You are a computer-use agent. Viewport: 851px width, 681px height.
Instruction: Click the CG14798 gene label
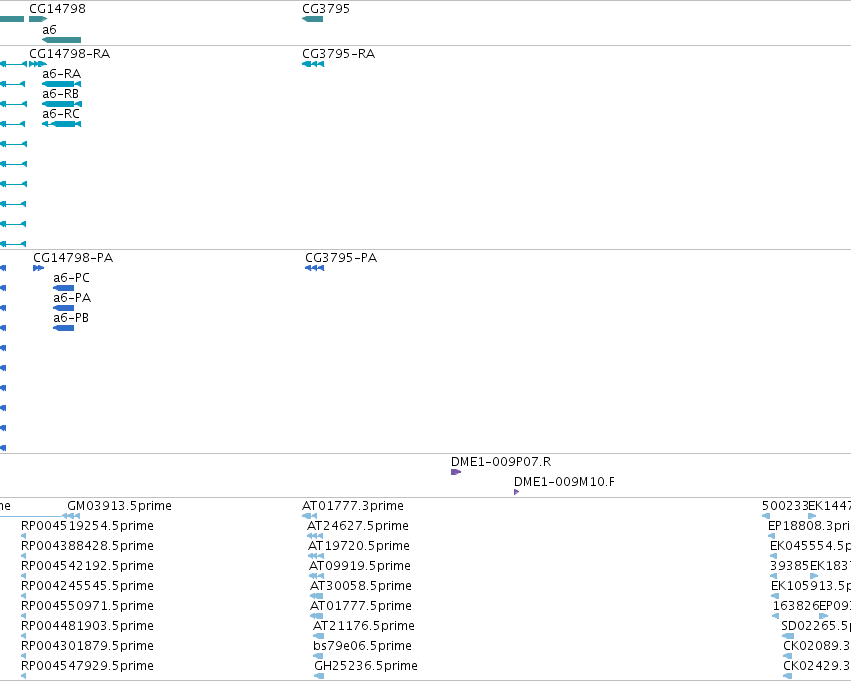pyautogui.click(x=57, y=9)
